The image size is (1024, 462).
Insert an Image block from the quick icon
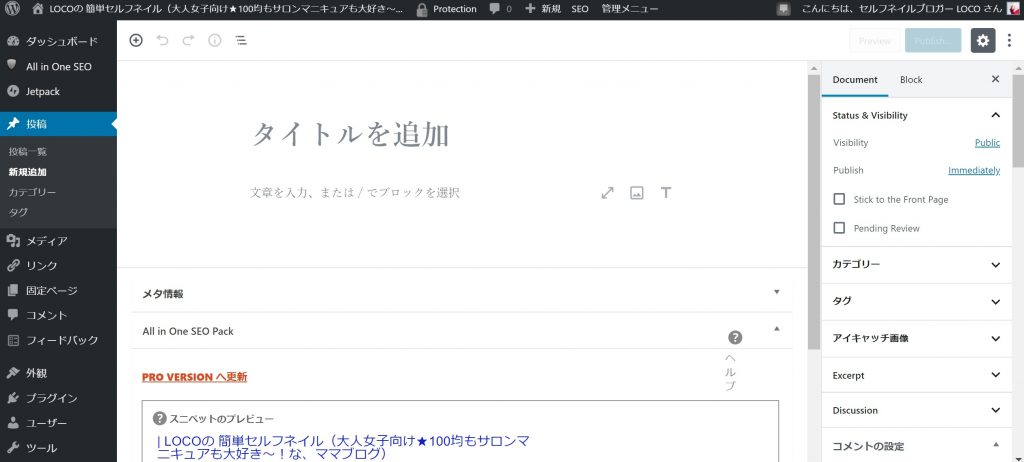[637, 193]
